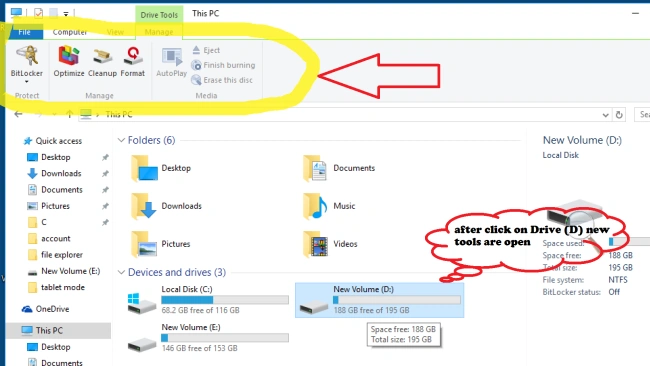Screen dimensions: 650x366
Task: Select the Desktop folder icon
Action: [x=144, y=168]
